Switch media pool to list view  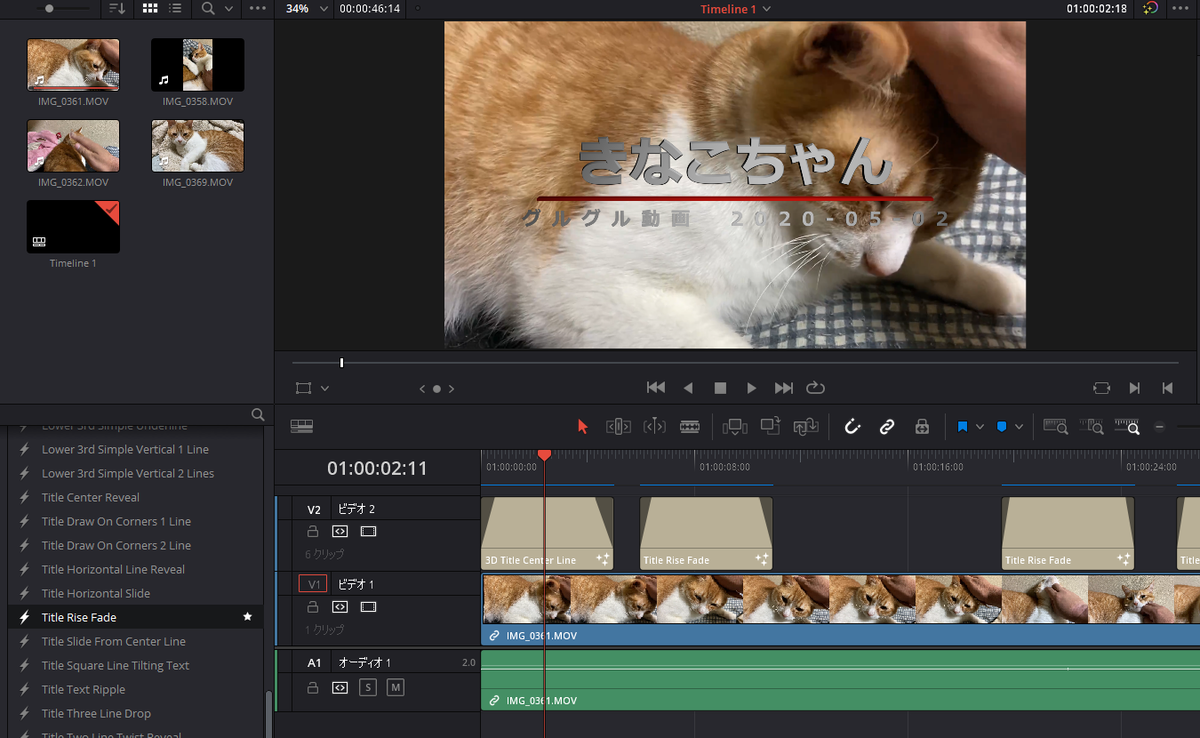(x=176, y=8)
